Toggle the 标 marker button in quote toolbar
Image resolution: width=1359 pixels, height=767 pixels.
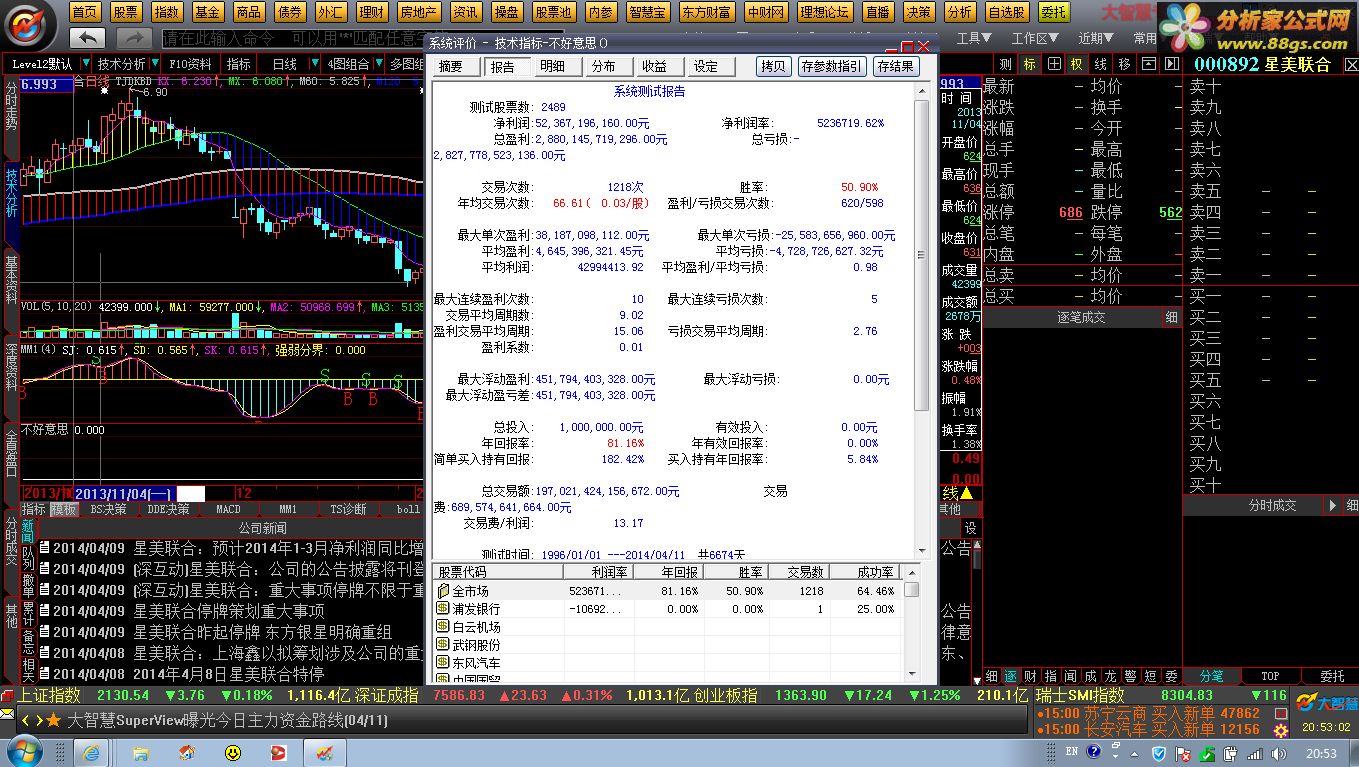pos(1030,64)
